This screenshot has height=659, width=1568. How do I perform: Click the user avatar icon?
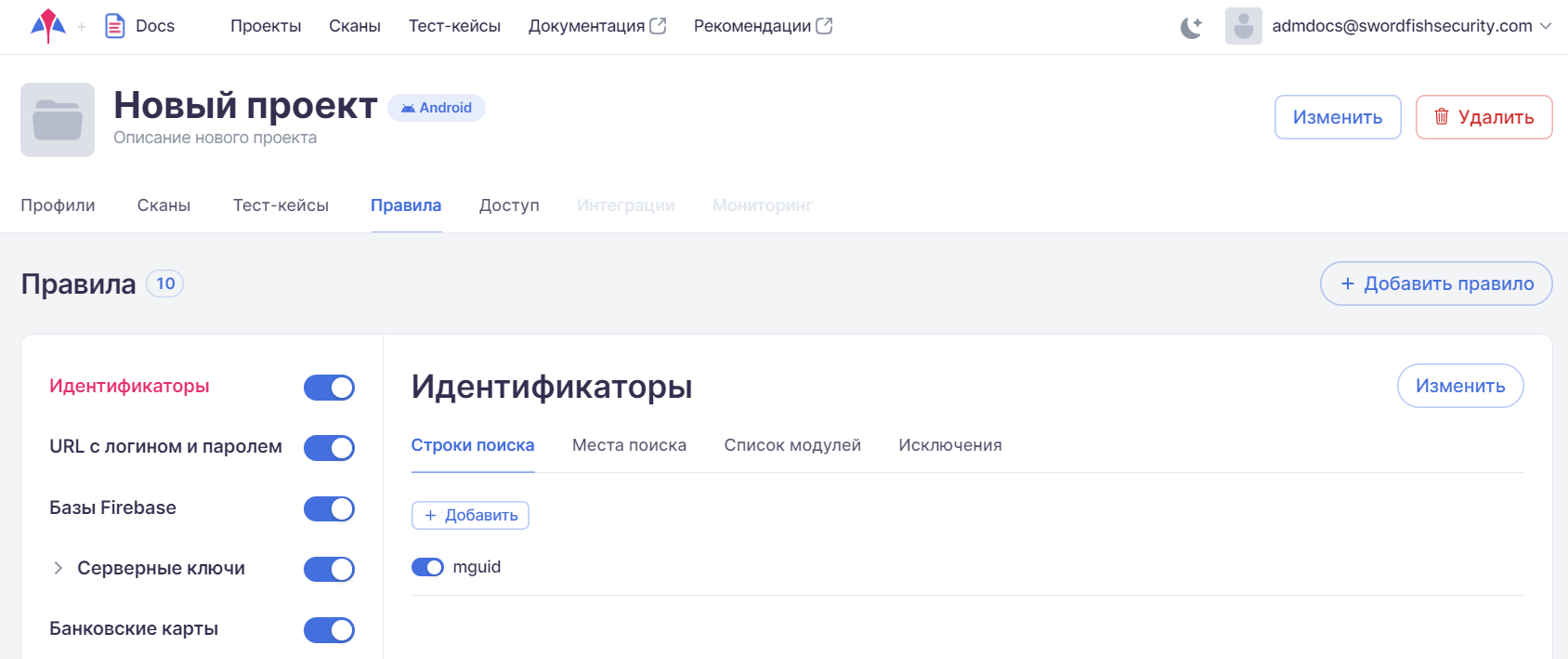pos(1243,26)
